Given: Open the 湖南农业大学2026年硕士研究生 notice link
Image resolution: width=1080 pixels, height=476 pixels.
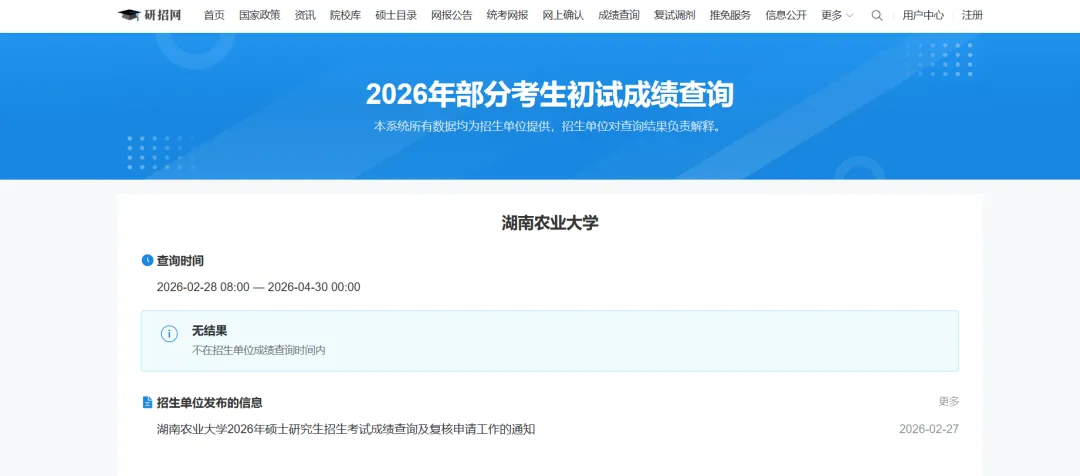Looking at the screenshot, I should tap(346, 429).
